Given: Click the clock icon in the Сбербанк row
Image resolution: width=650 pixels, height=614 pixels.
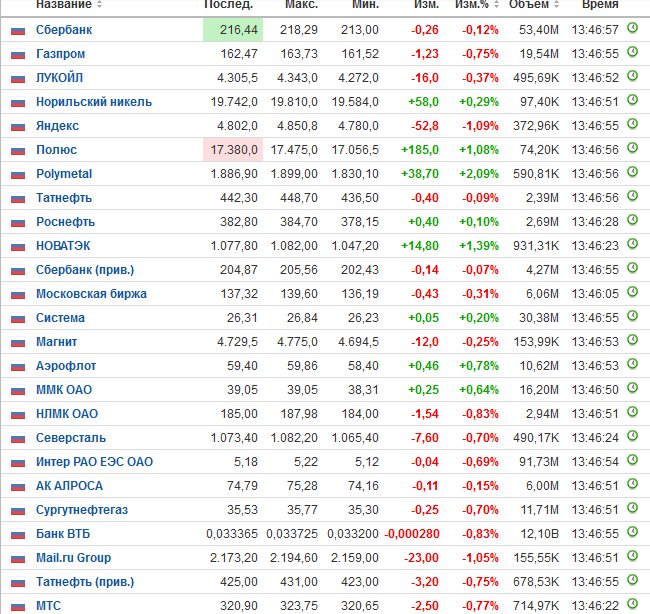Looking at the screenshot, I should click(632, 28).
